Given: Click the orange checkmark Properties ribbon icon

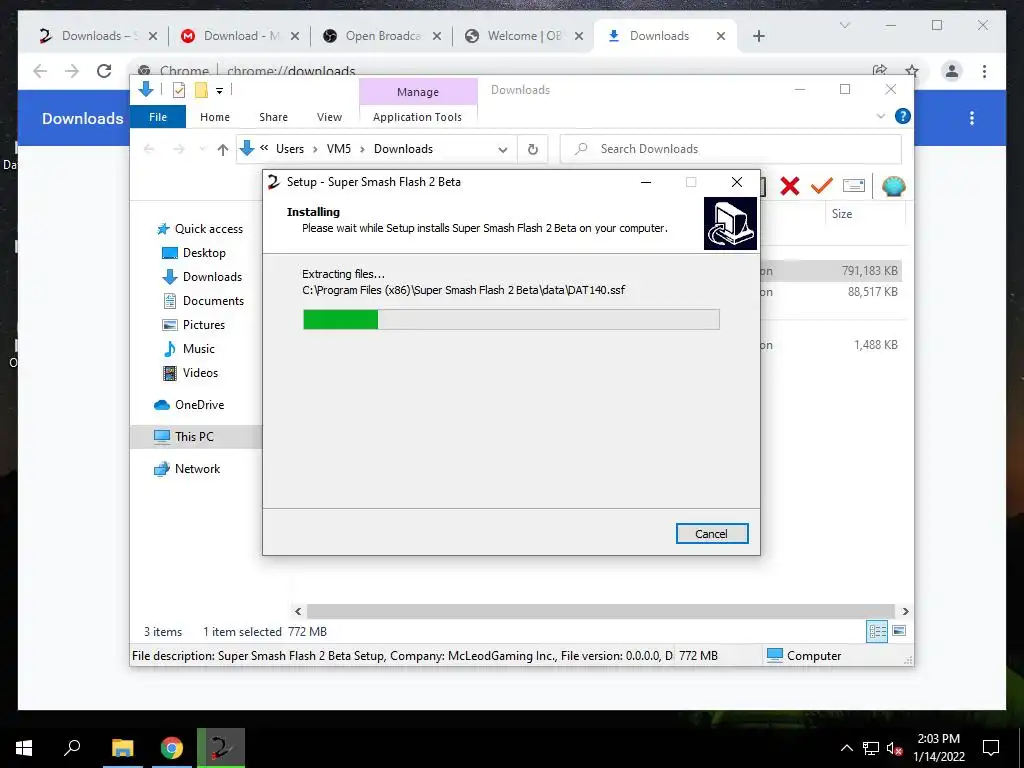Looking at the screenshot, I should point(822,186).
